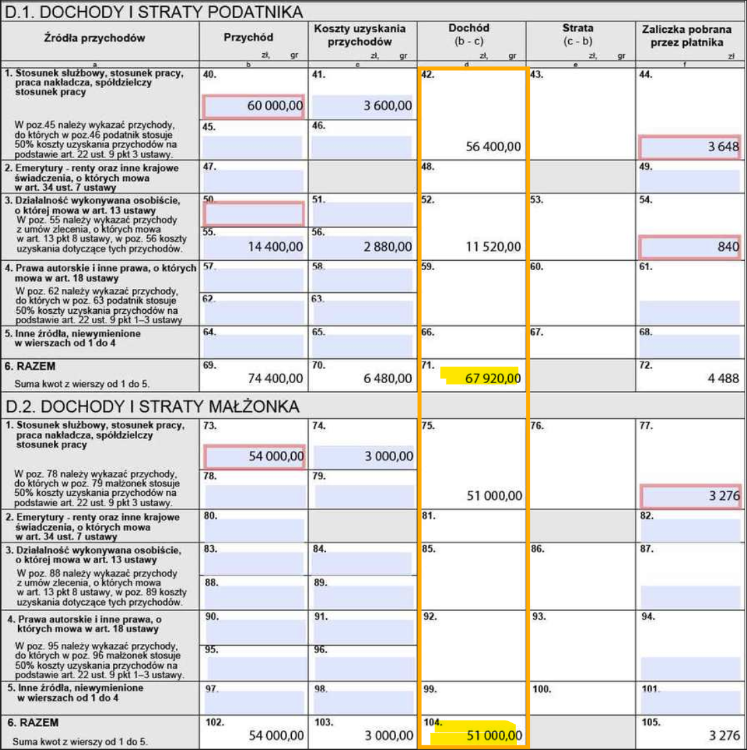Select field 44 advance payment 3 648

[690, 147]
